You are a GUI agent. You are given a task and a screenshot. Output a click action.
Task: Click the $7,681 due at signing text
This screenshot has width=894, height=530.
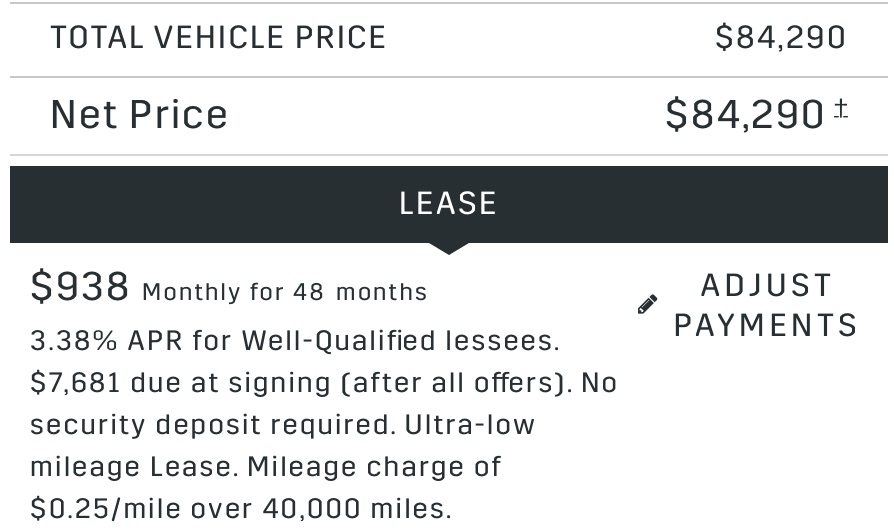click(x=180, y=382)
